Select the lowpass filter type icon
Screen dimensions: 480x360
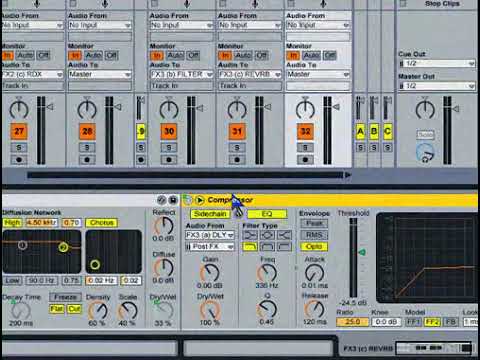point(250,247)
